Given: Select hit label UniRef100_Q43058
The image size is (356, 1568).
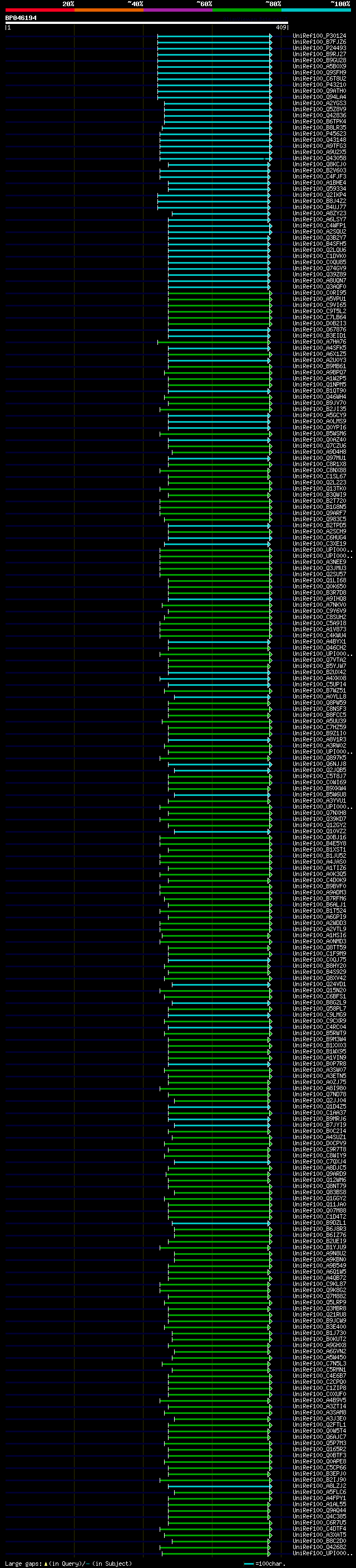Looking at the screenshot, I should pos(319,159).
